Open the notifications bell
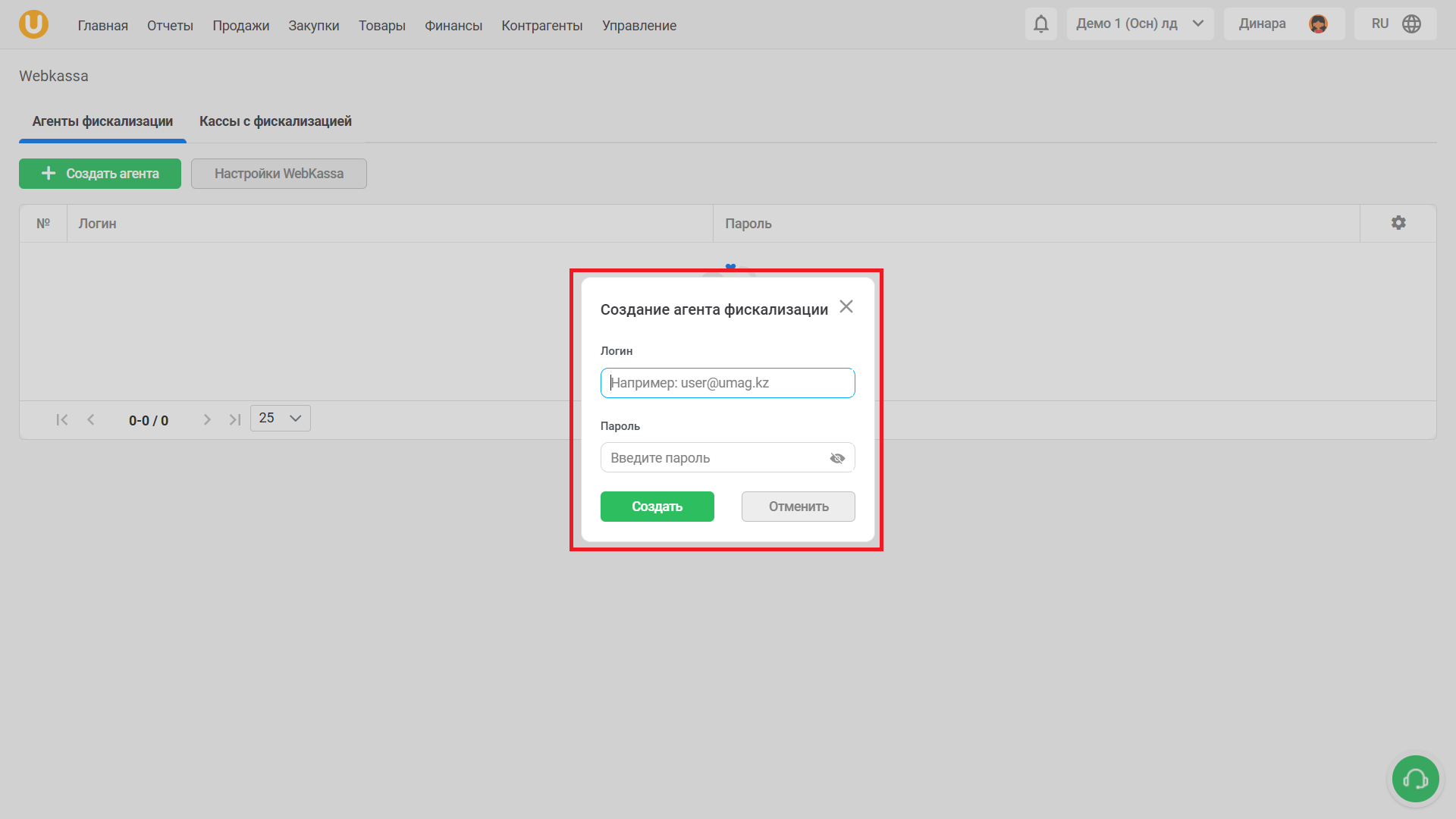 [x=1040, y=24]
